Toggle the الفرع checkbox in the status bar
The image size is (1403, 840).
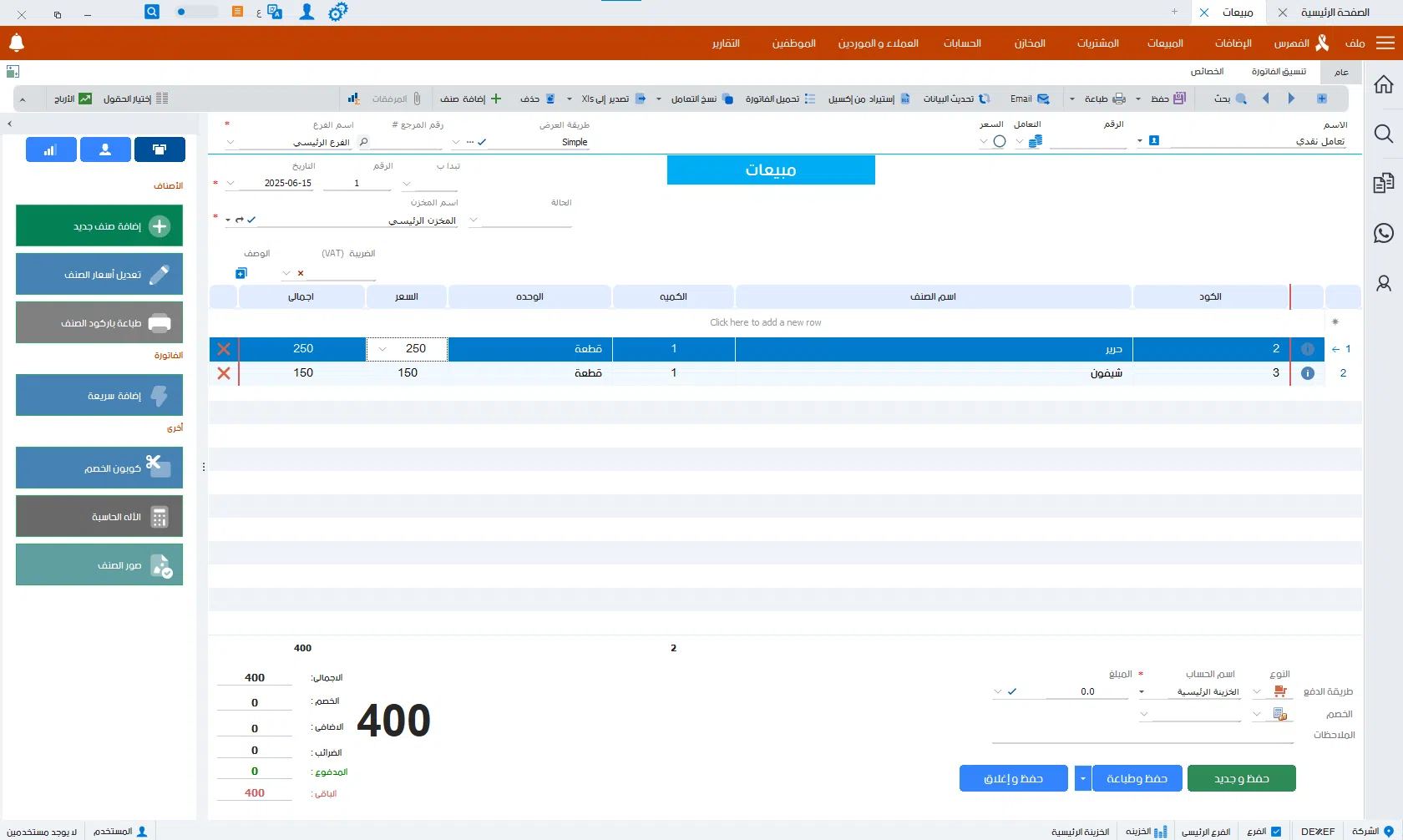(x=1275, y=832)
